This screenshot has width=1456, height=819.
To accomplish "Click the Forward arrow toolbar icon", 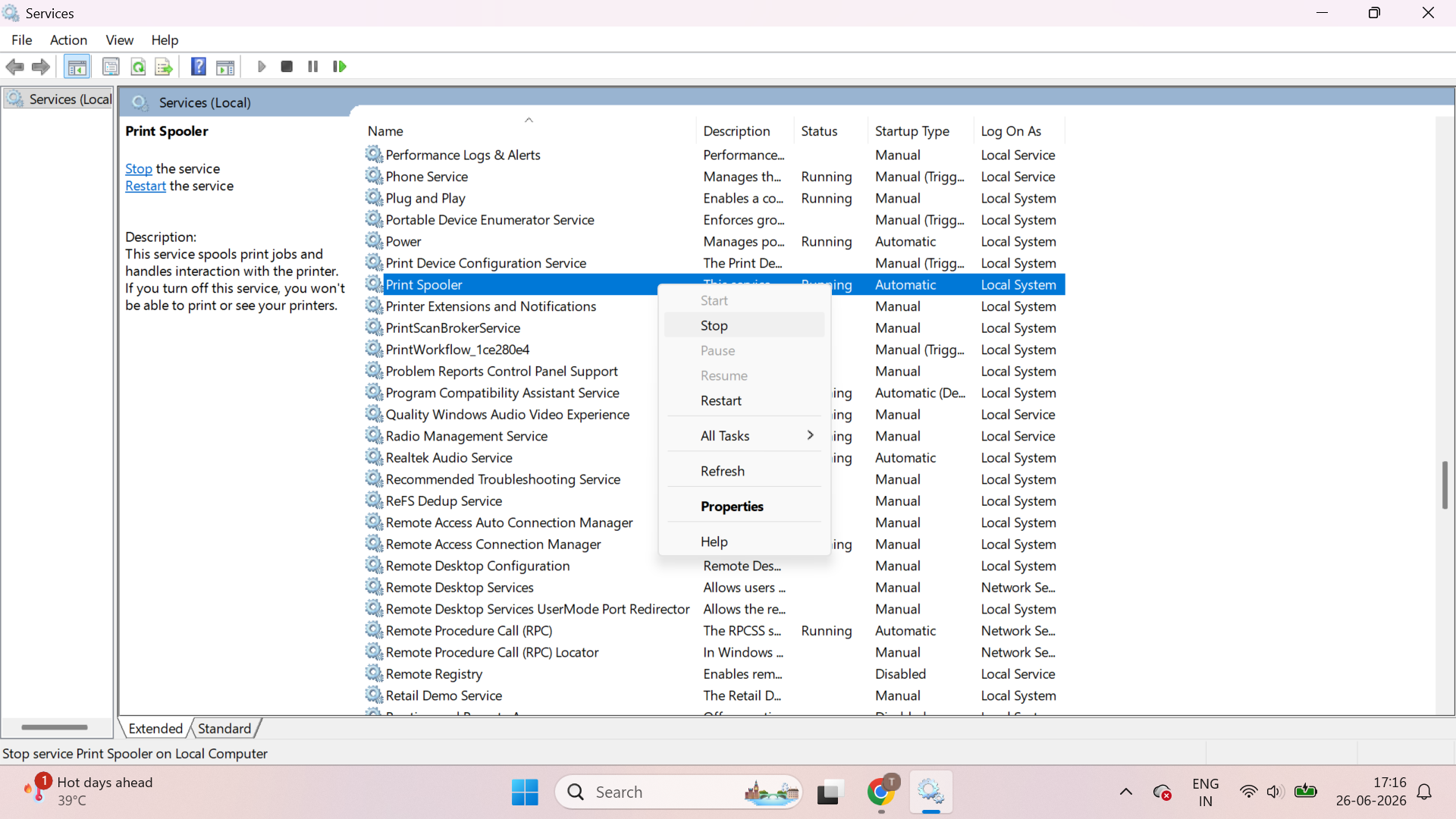I will [x=41, y=67].
